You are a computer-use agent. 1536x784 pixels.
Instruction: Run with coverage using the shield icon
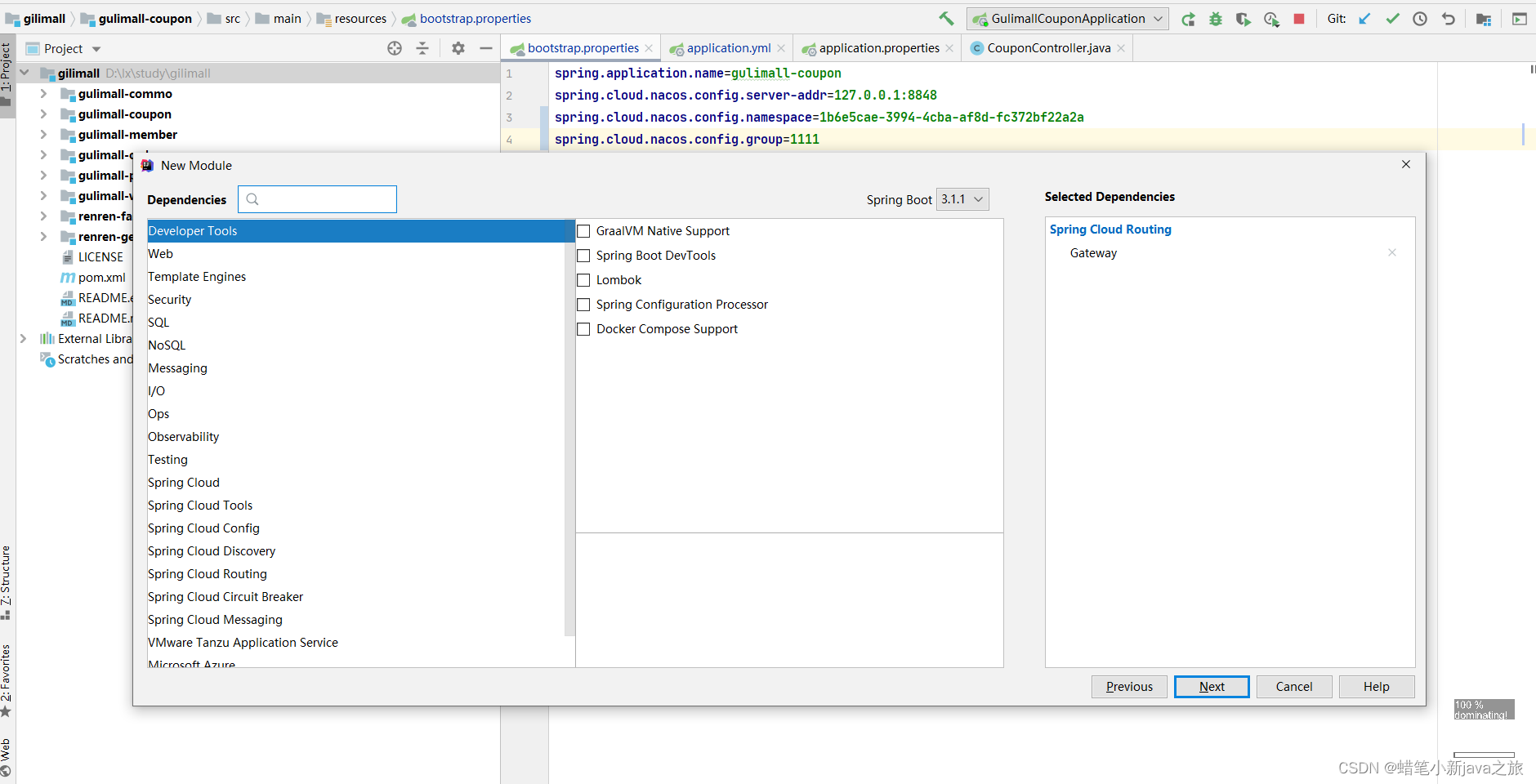coord(1243,19)
